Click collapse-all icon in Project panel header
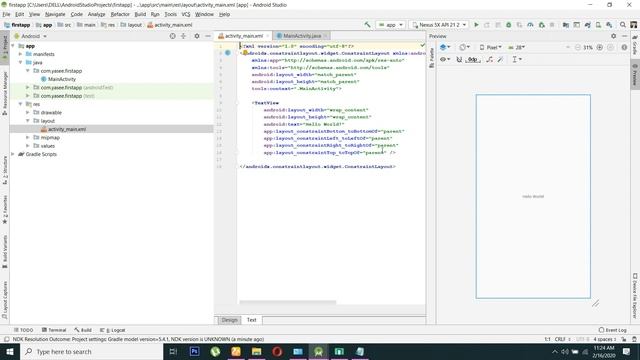Image resolution: width=640 pixels, height=360 pixels. [x=184, y=36]
